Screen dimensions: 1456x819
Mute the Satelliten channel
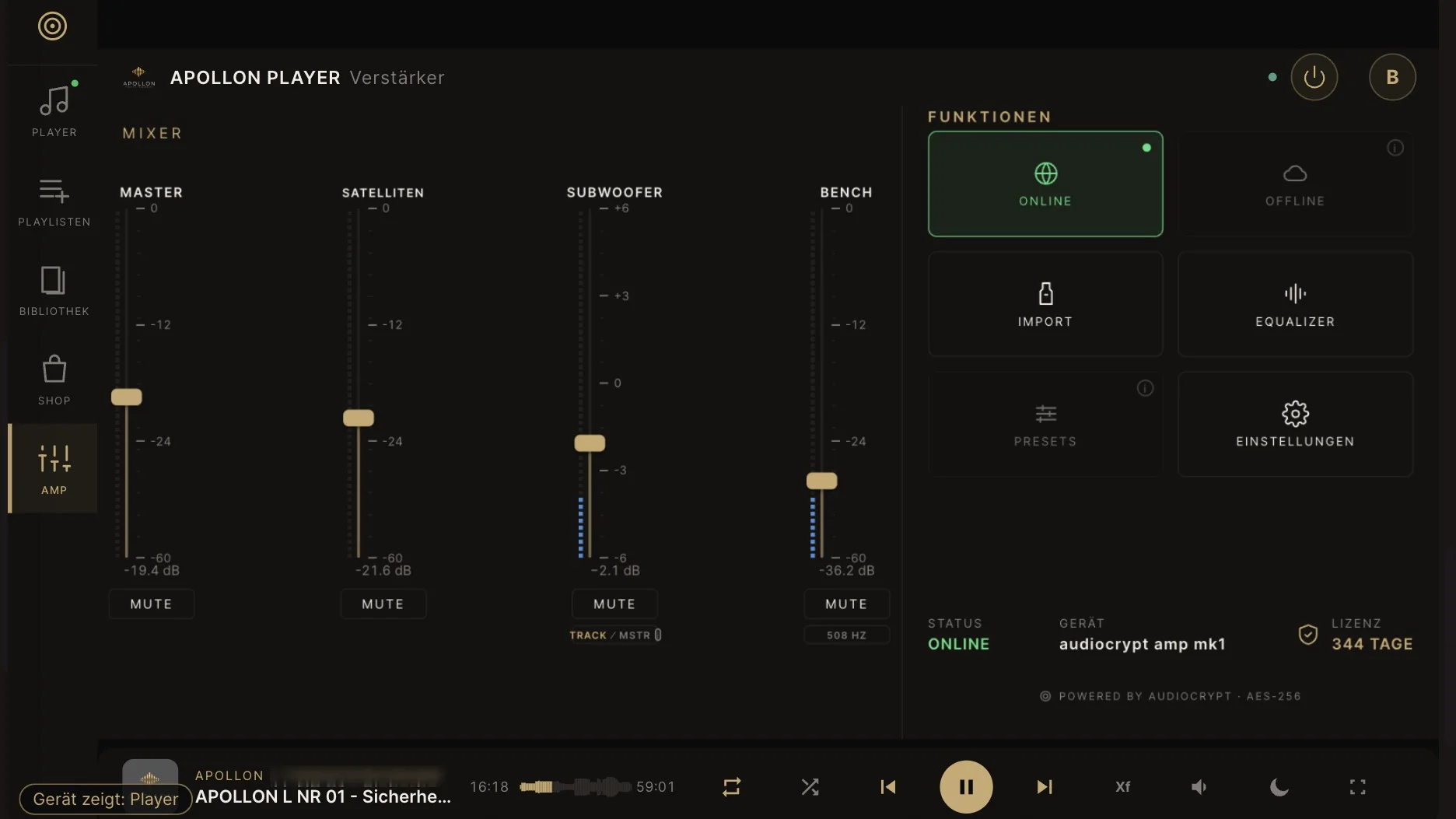(383, 604)
